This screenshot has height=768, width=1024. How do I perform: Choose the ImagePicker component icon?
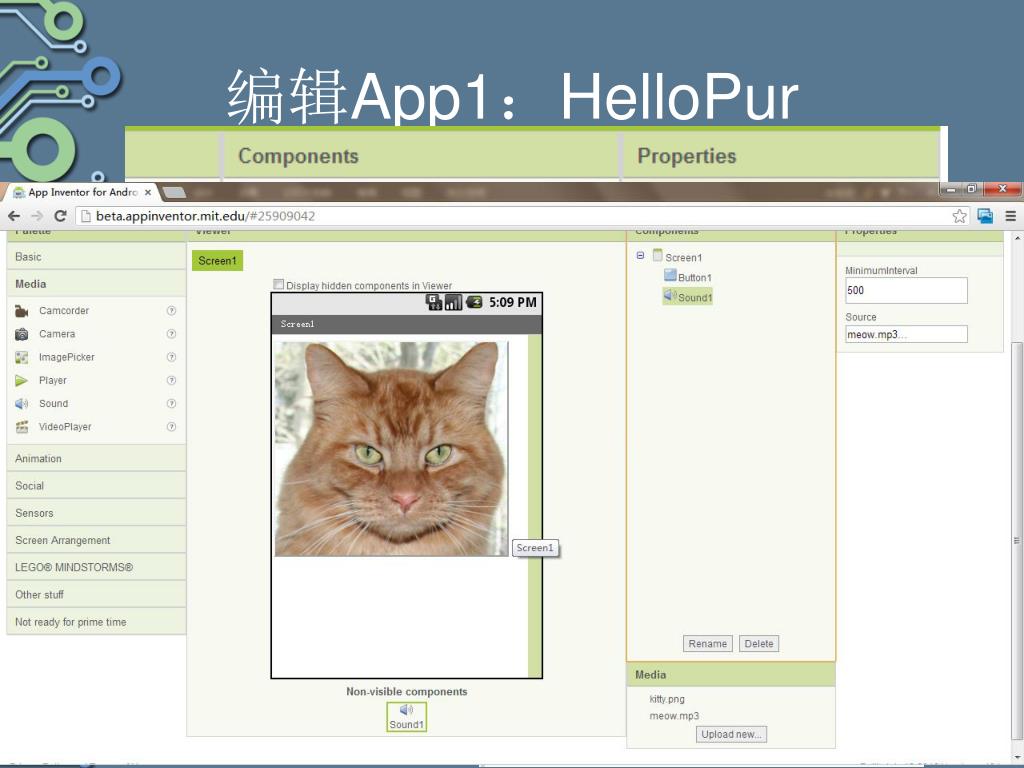tap(22, 357)
